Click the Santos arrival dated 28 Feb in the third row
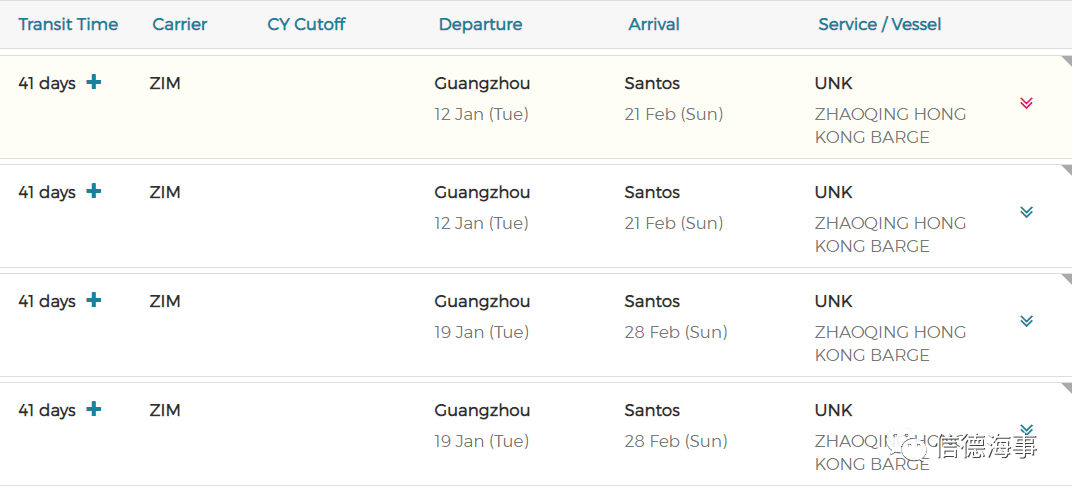Viewport: 1072px width, 493px height. [x=652, y=302]
